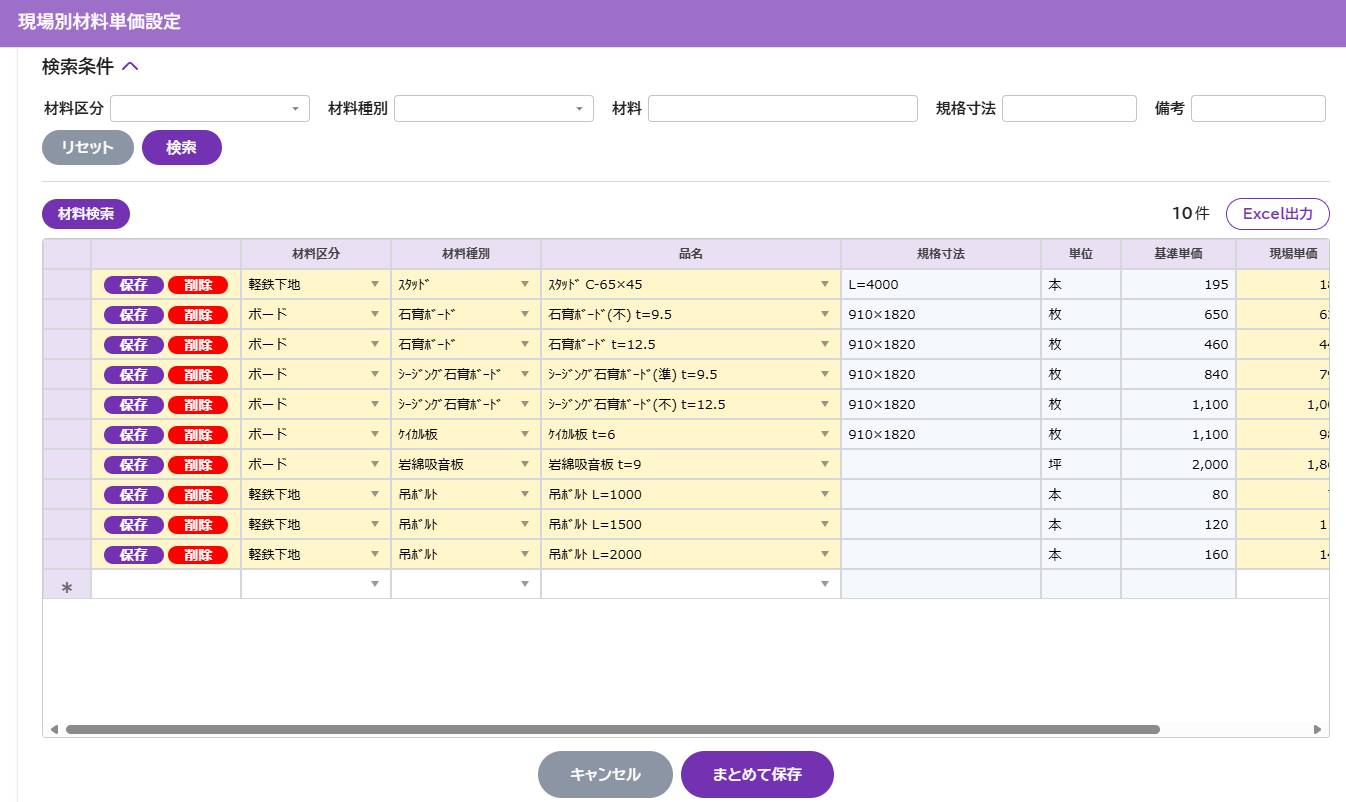Click the 現場単価 column header

(1283, 254)
